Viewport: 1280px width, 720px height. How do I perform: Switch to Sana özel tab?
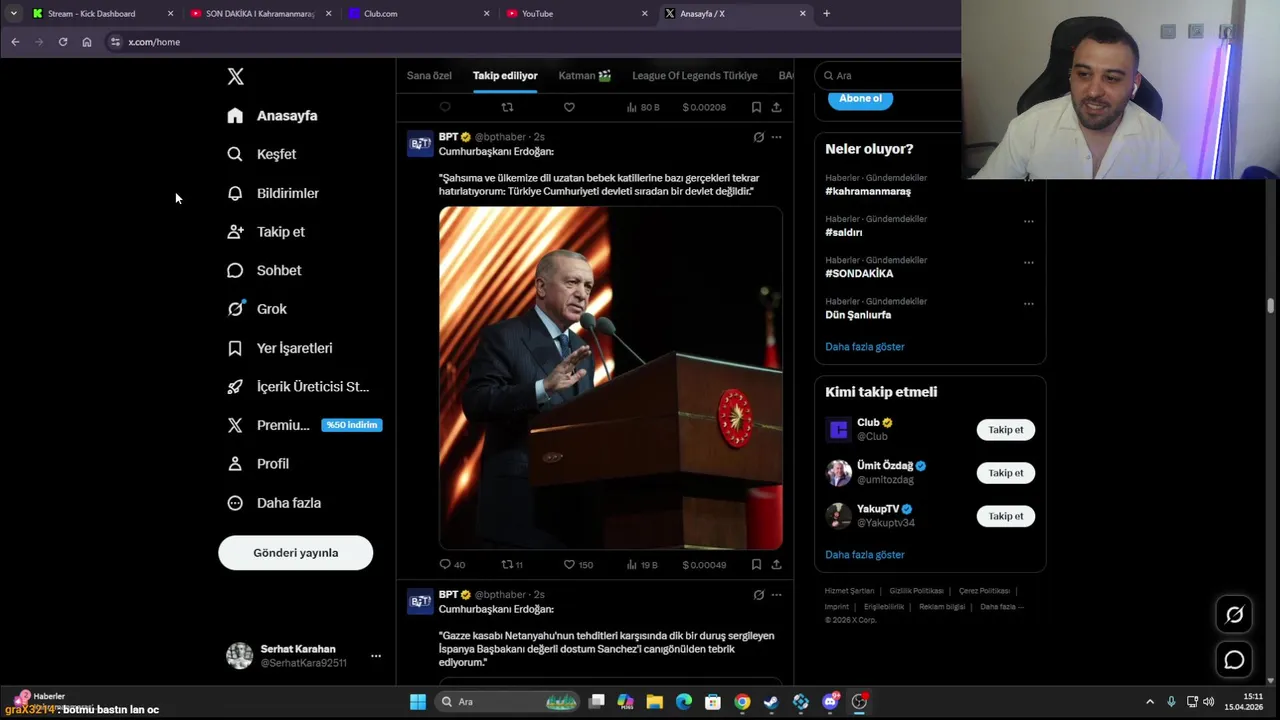click(x=429, y=76)
